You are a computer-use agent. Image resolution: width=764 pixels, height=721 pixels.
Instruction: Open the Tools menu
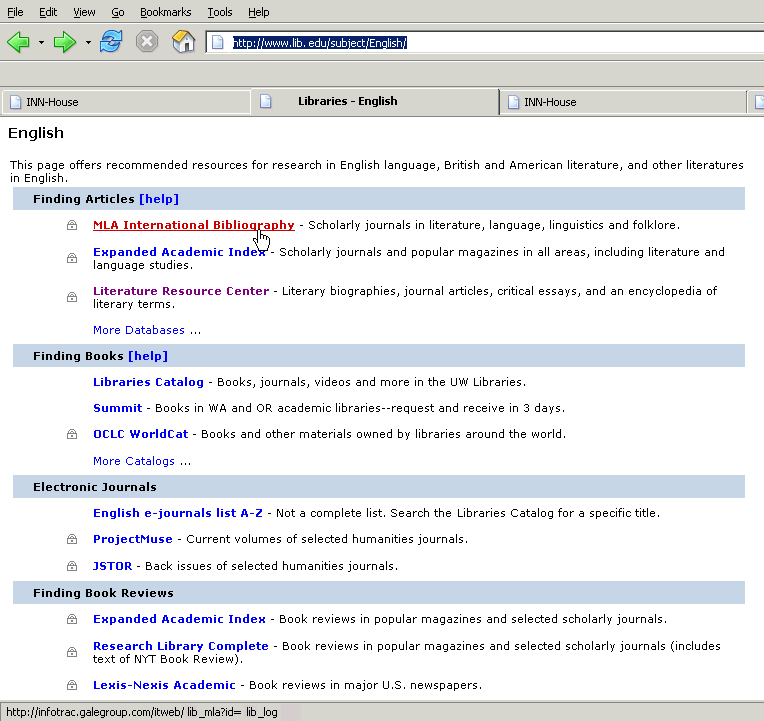coord(220,12)
